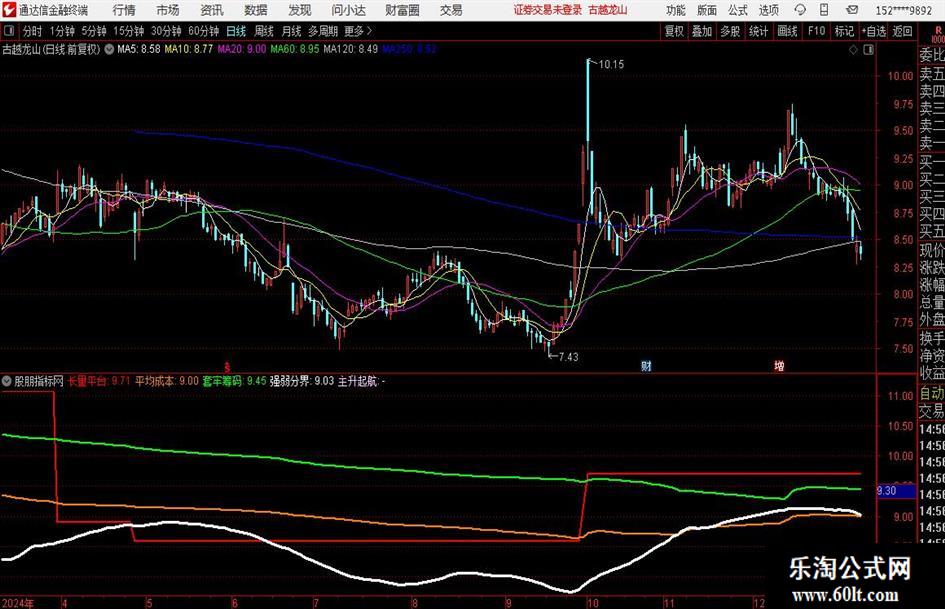945x609 pixels.
Task: Switch to the 1分钟 period
Action: click(x=62, y=31)
